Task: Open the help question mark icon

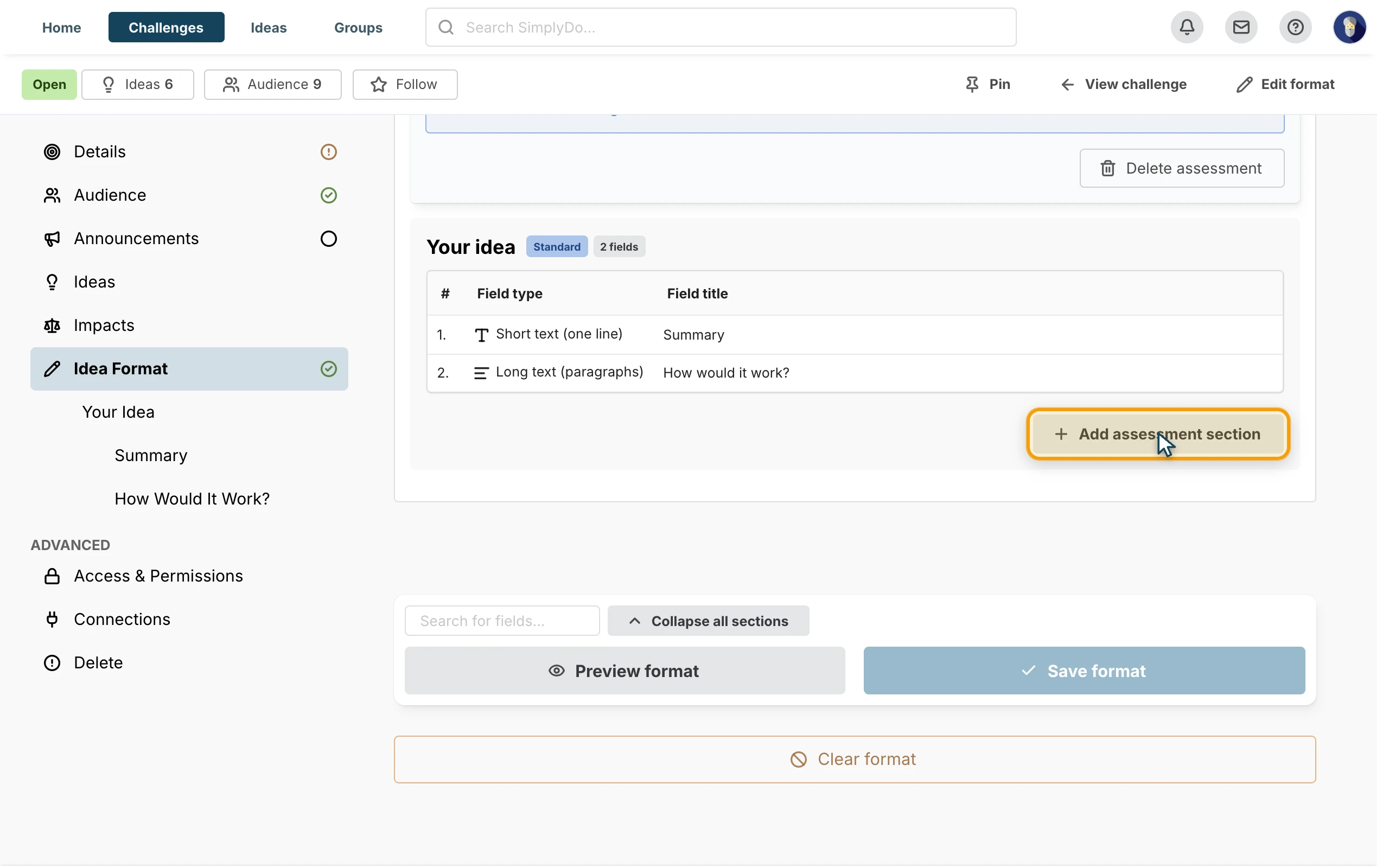Action: click(x=1295, y=27)
